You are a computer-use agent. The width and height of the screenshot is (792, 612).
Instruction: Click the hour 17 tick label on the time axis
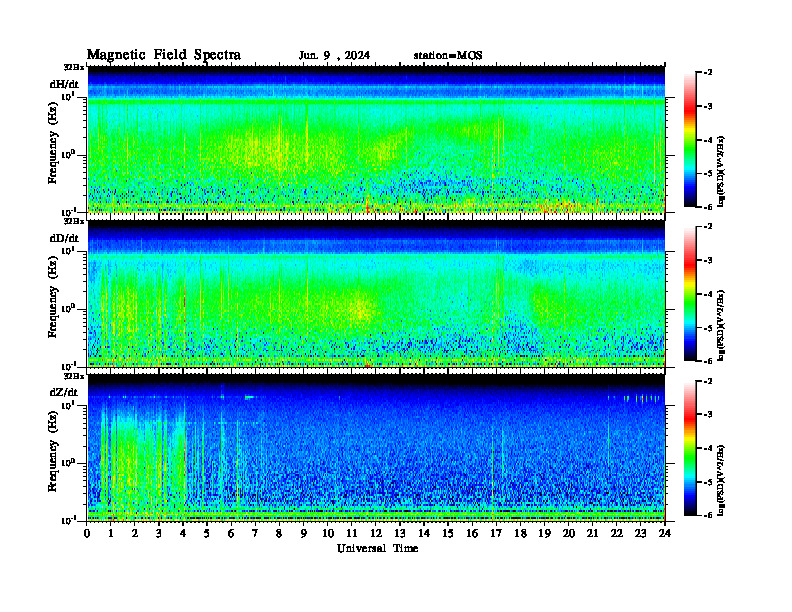(496, 533)
